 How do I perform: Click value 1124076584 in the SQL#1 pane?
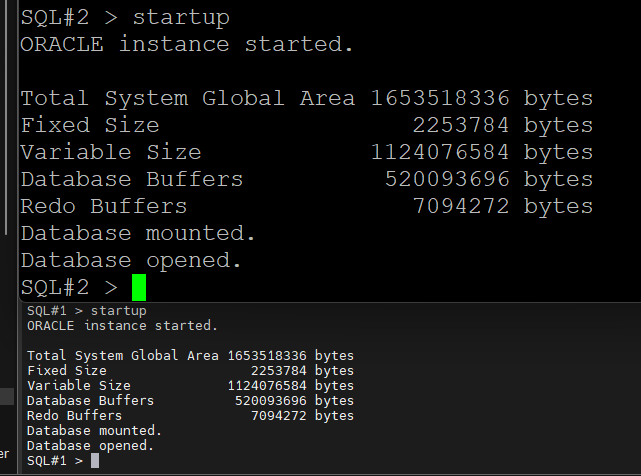tap(267, 386)
